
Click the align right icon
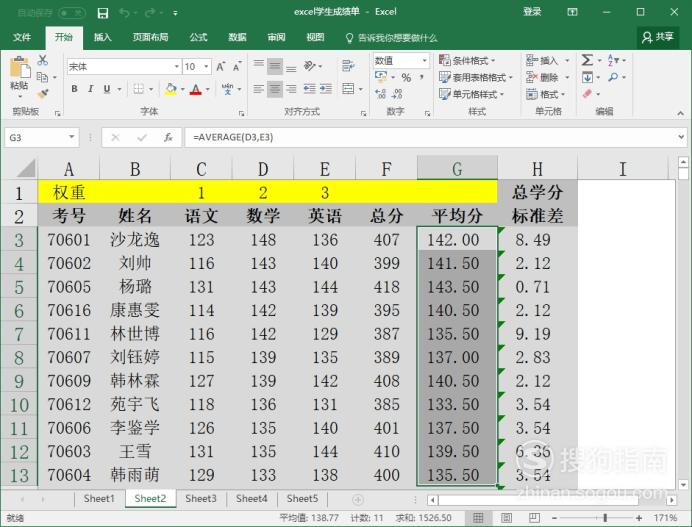[291, 89]
